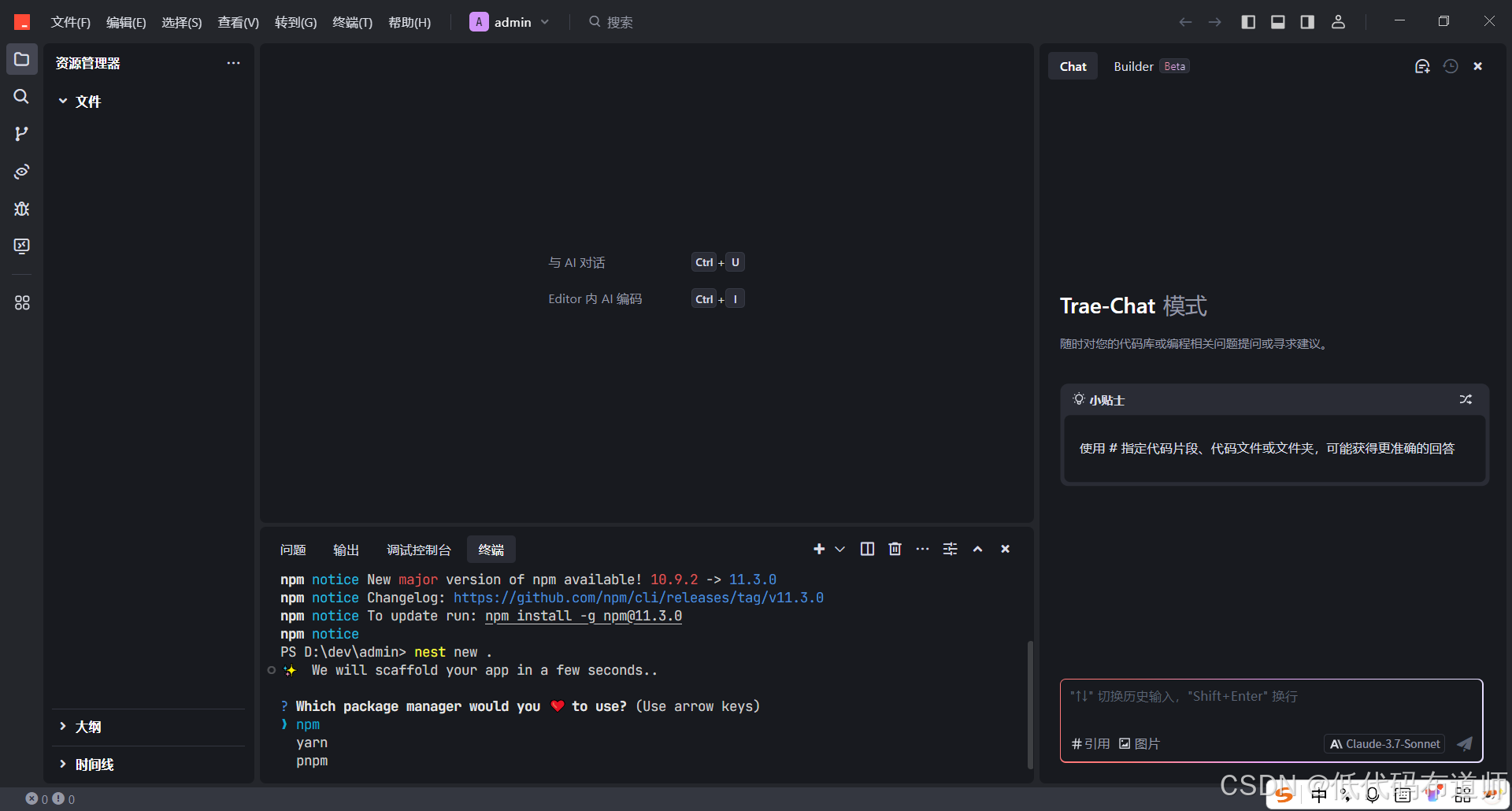Choose the Claude-3.7-Sonnet model selector
Screen dimensions: 1512x811
pos(1384,743)
